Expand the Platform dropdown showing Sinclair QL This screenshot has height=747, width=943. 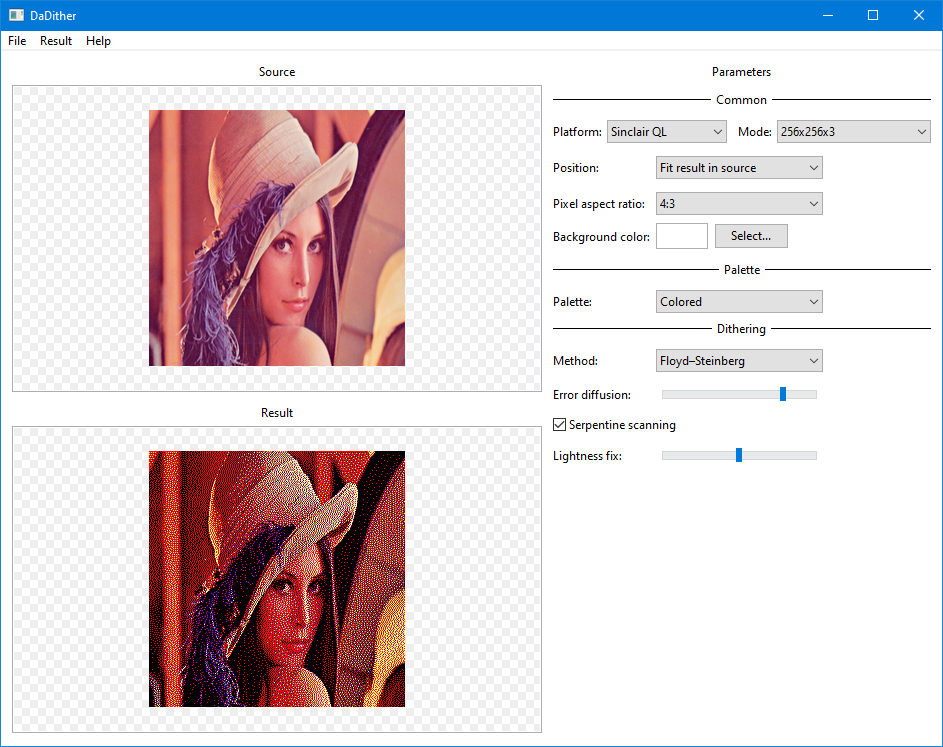(666, 132)
